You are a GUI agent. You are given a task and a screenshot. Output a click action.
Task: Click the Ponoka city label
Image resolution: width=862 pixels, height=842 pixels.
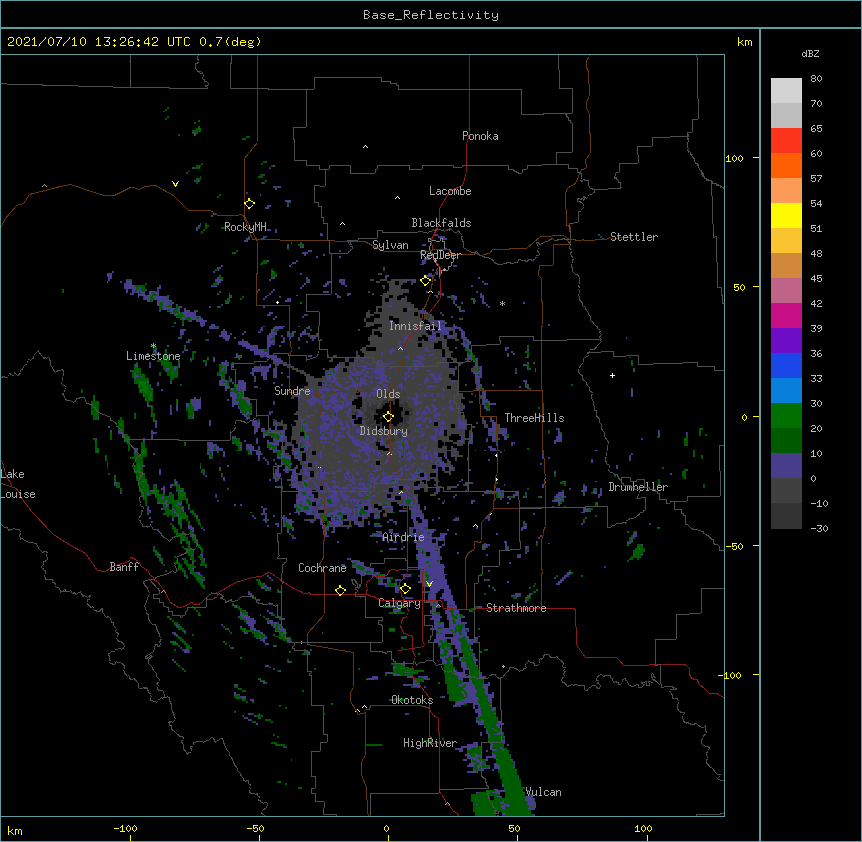click(x=480, y=136)
